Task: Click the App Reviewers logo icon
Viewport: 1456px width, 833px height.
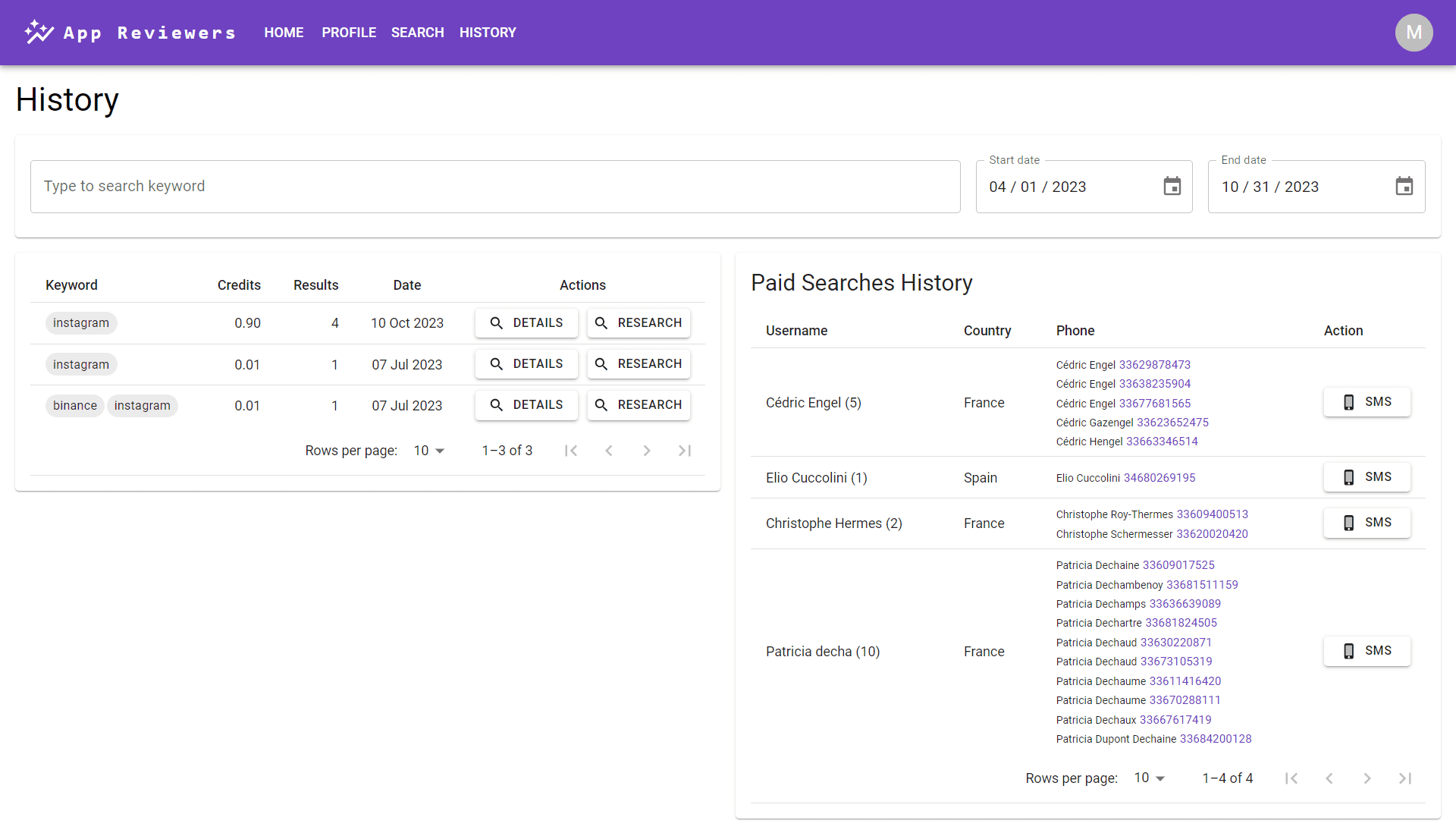Action: point(39,33)
